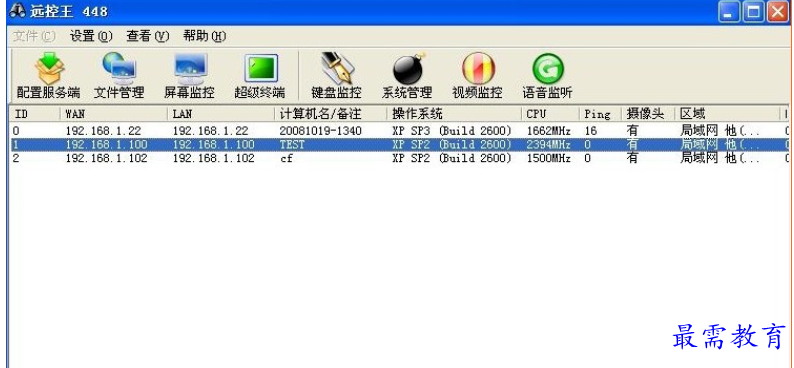Sort by 区域 column header
This screenshot has height=368, width=794.
[x=728, y=114]
